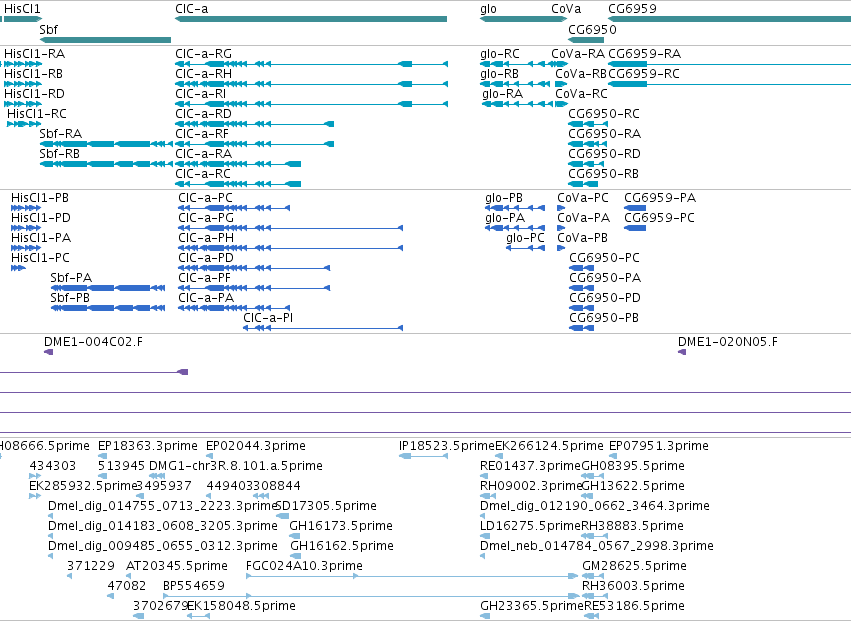Select EST EP02044.3prime

click(x=256, y=446)
